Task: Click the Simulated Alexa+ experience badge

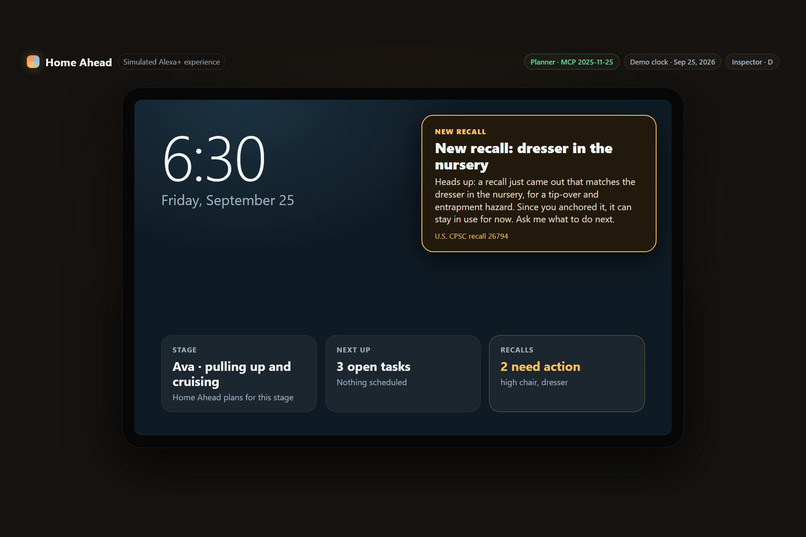Action: tap(172, 62)
